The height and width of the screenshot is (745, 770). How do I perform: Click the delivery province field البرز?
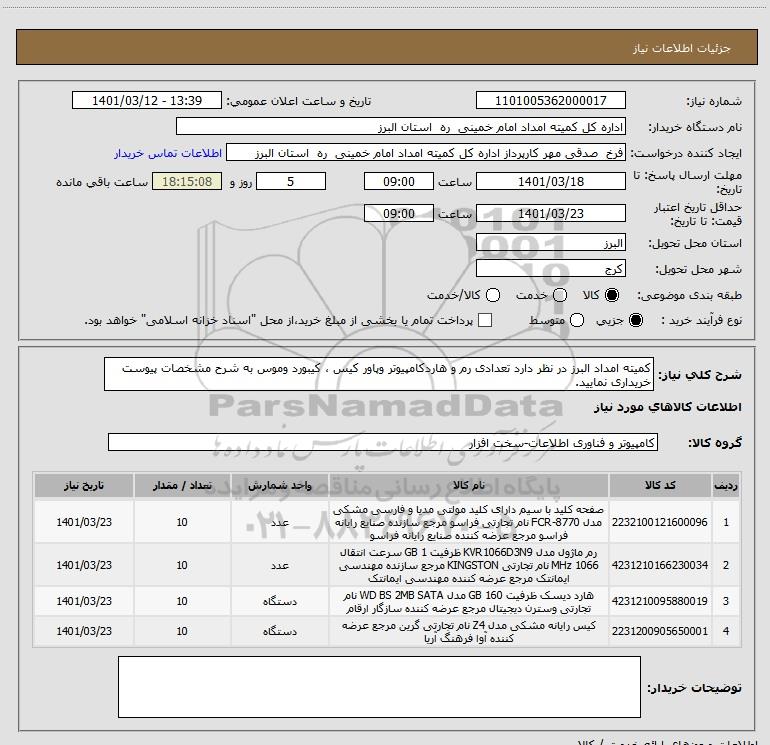(550, 243)
